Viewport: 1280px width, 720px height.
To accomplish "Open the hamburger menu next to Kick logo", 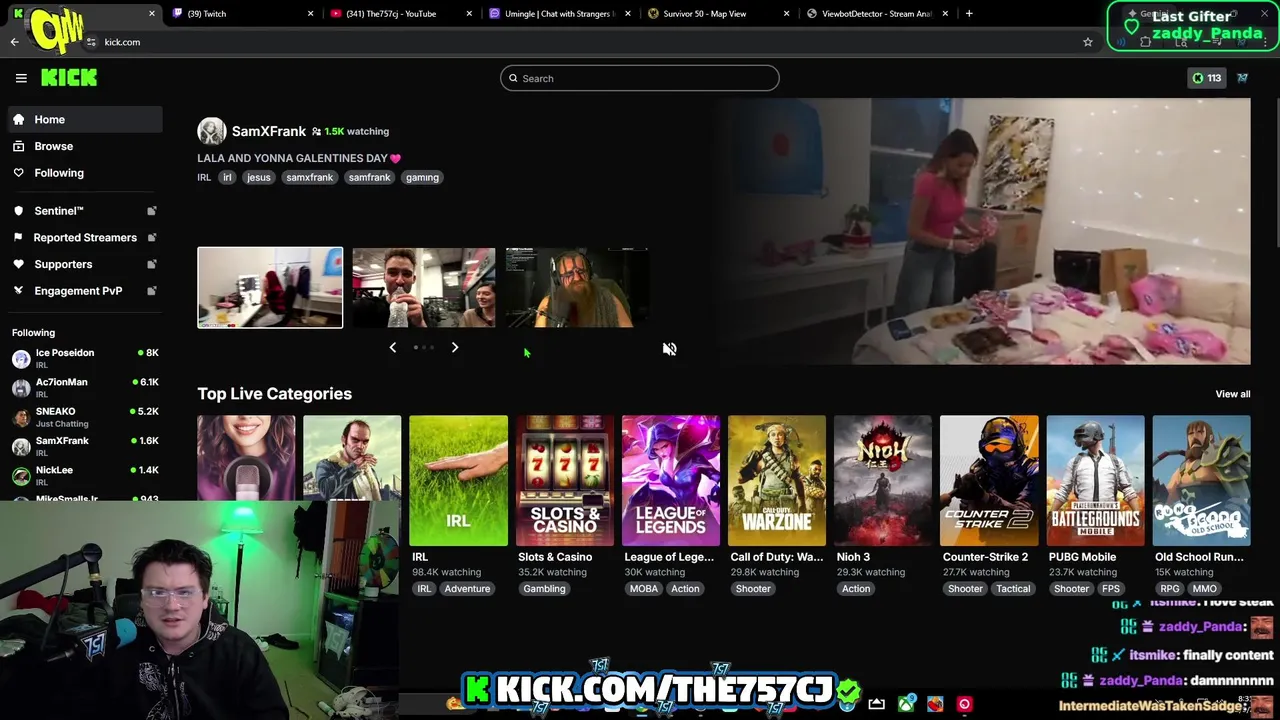I will [21, 78].
